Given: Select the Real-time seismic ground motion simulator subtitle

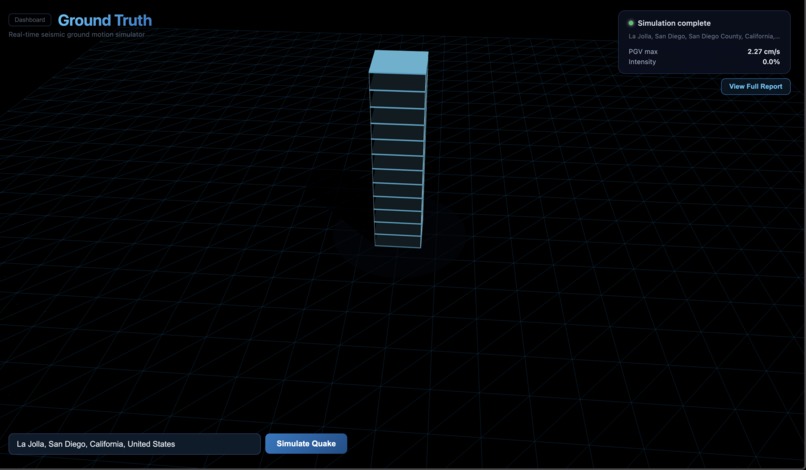Looking at the screenshot, I should point(77,34).
